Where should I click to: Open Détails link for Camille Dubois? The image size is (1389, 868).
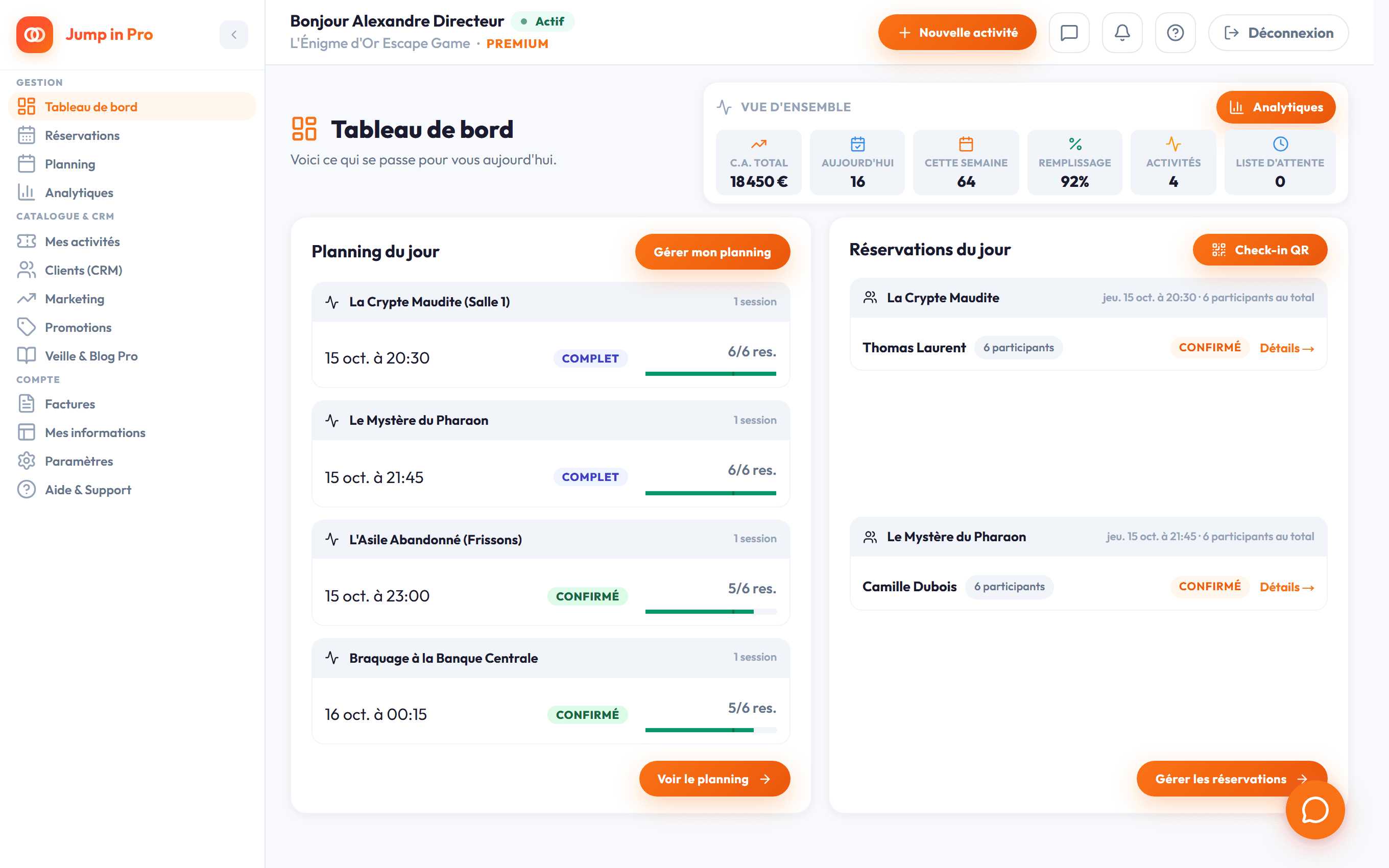[x=1286, y=587]
